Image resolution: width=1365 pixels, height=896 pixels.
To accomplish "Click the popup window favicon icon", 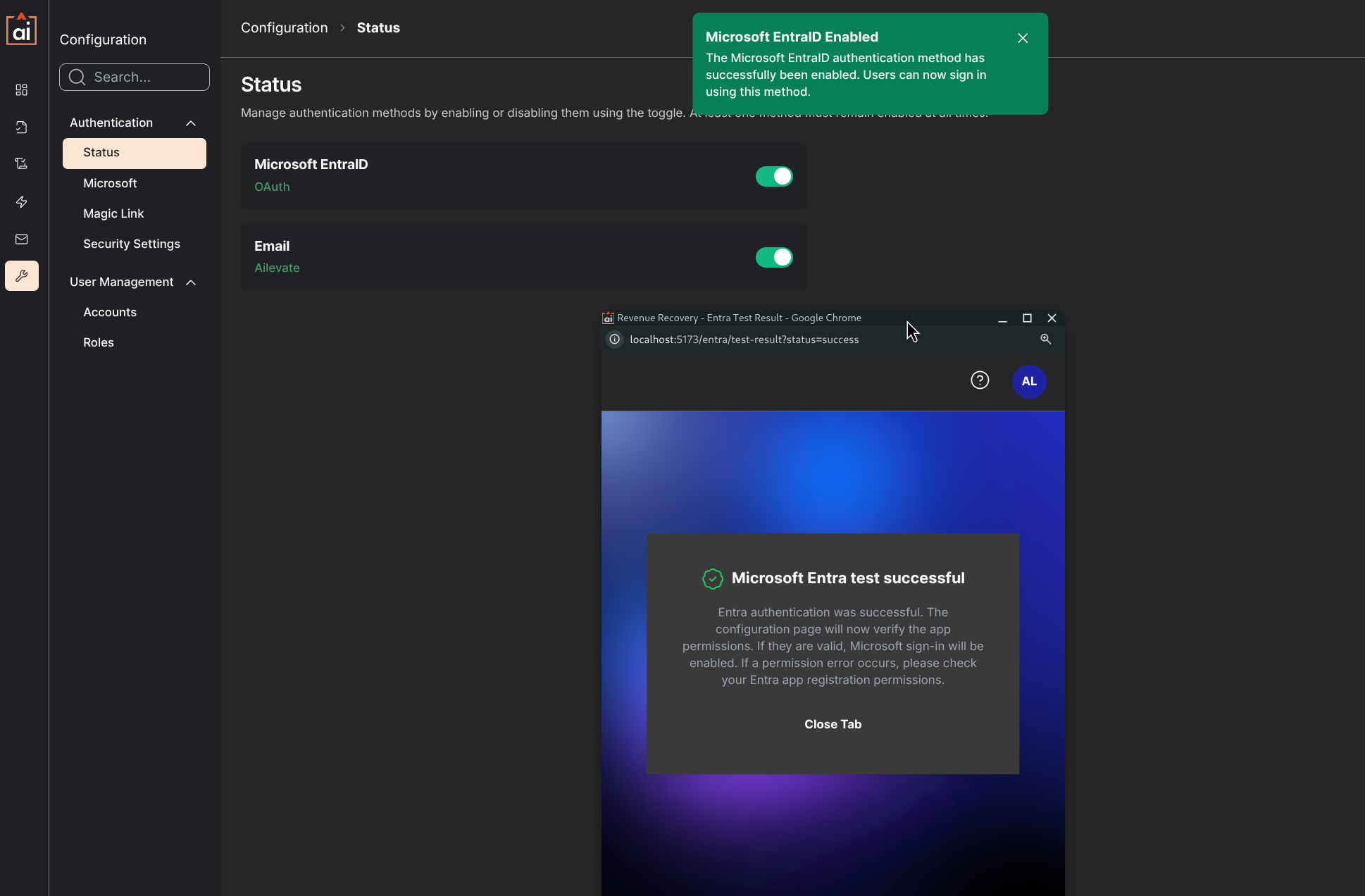I will [608, 318].
